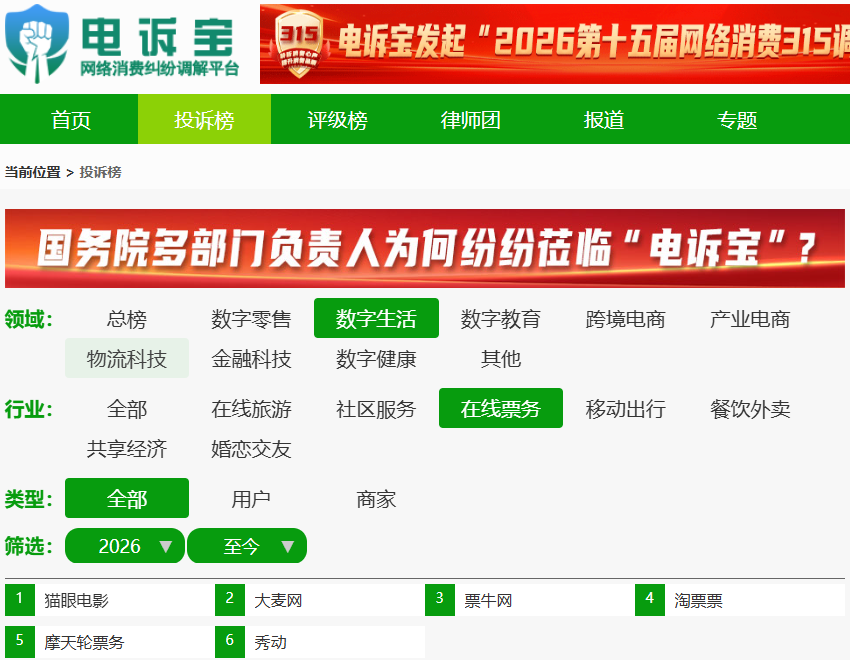Filter by 在线旅游 industry
The image size is (850, 660).
[252, 409]
